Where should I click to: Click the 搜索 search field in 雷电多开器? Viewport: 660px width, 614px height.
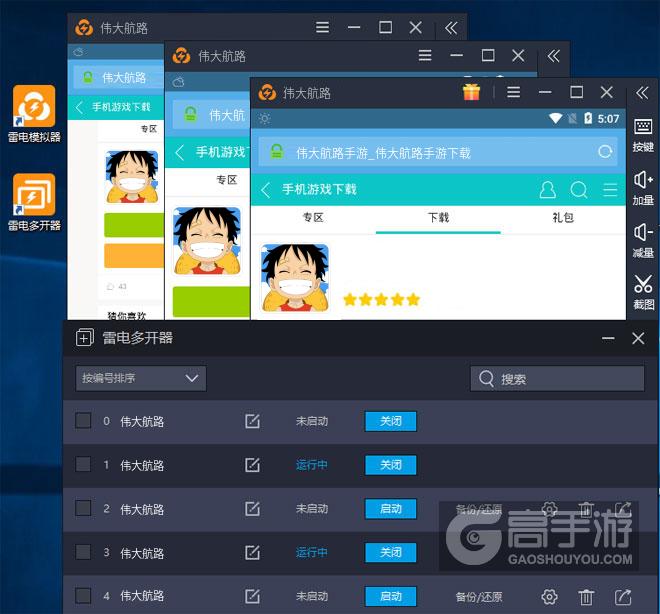point(557,379)
